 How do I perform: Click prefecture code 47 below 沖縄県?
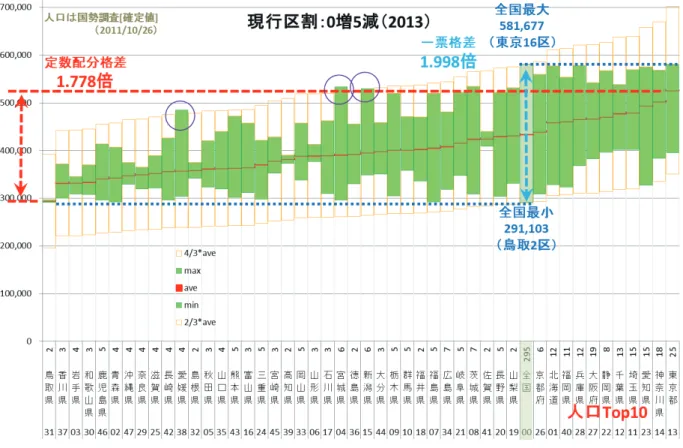(129, 432)
